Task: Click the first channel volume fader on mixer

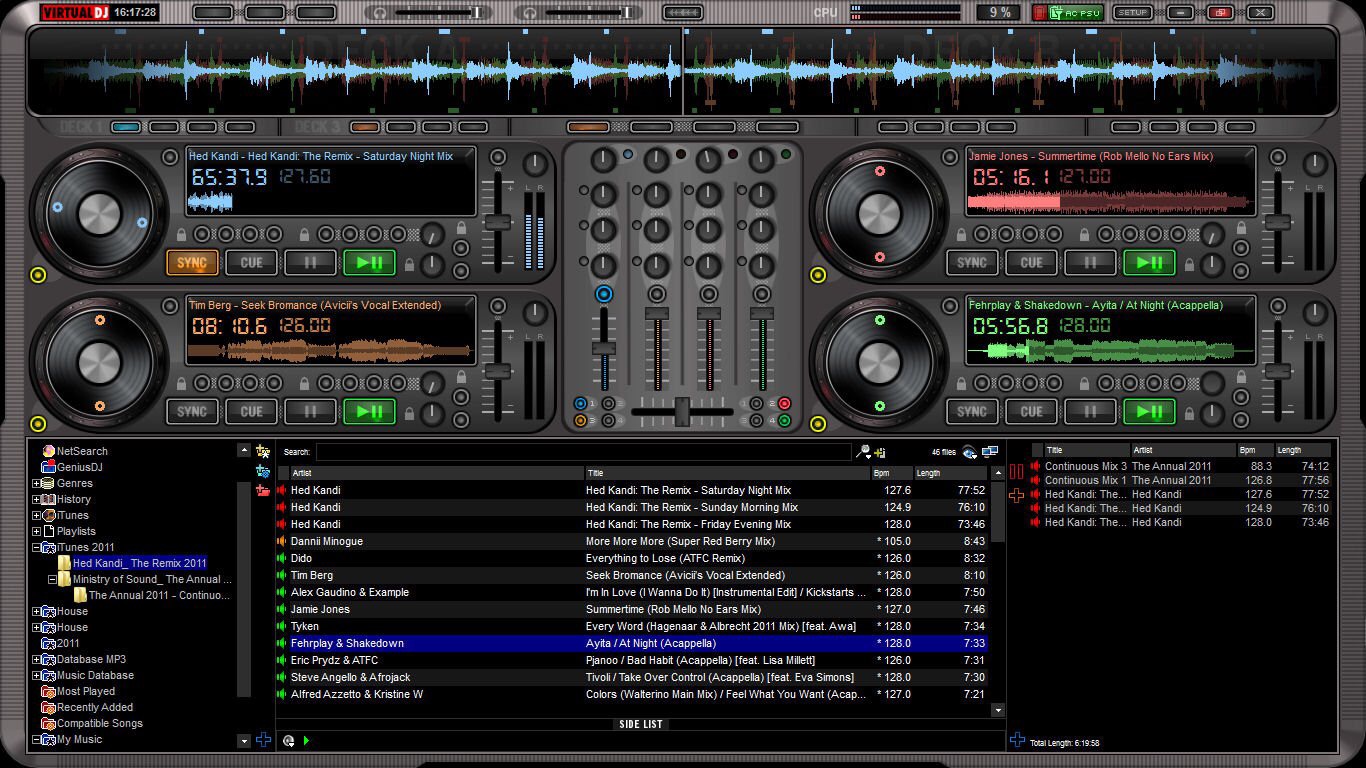Action: click(x=603, y=347)
